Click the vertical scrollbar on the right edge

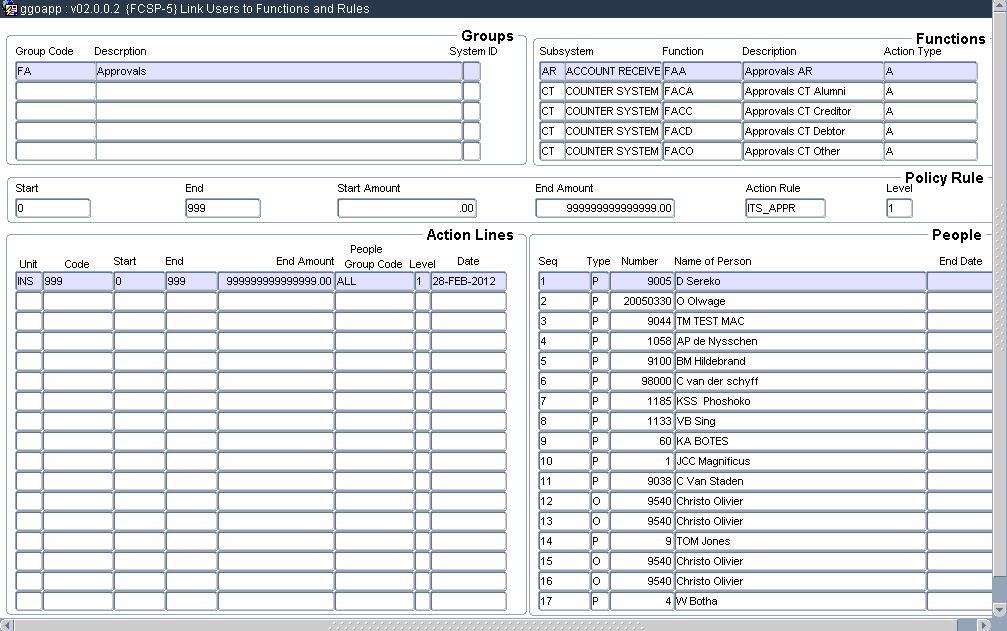[x=1000, y=400]
